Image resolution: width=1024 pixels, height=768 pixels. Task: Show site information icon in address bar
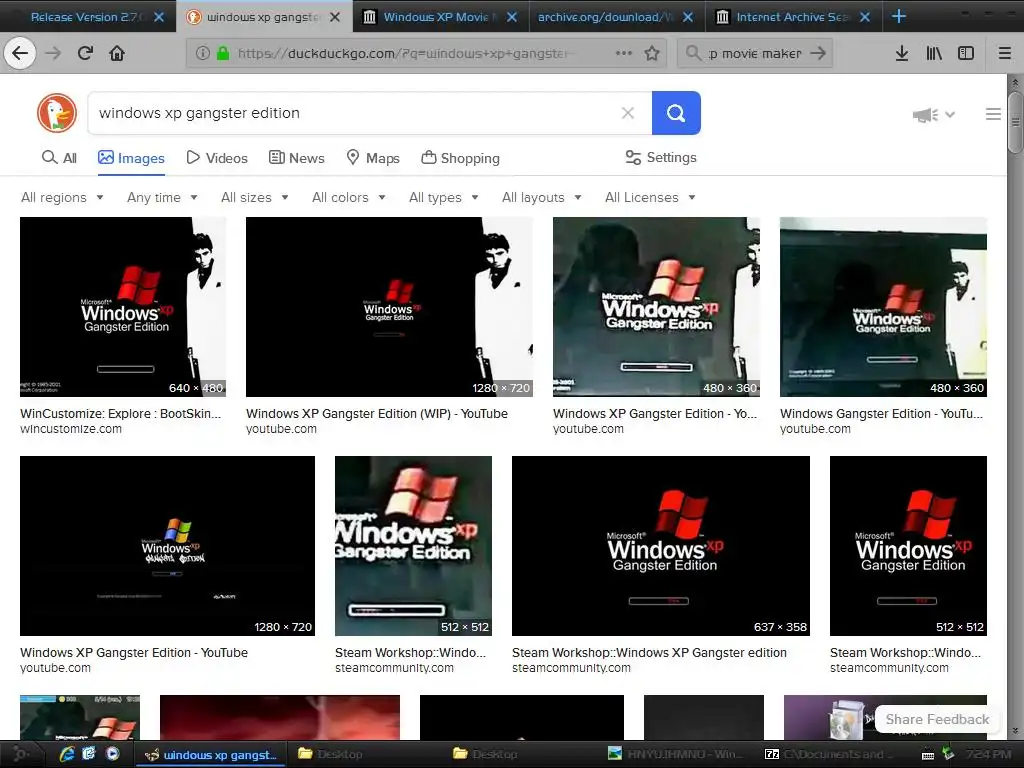point(202,54)
